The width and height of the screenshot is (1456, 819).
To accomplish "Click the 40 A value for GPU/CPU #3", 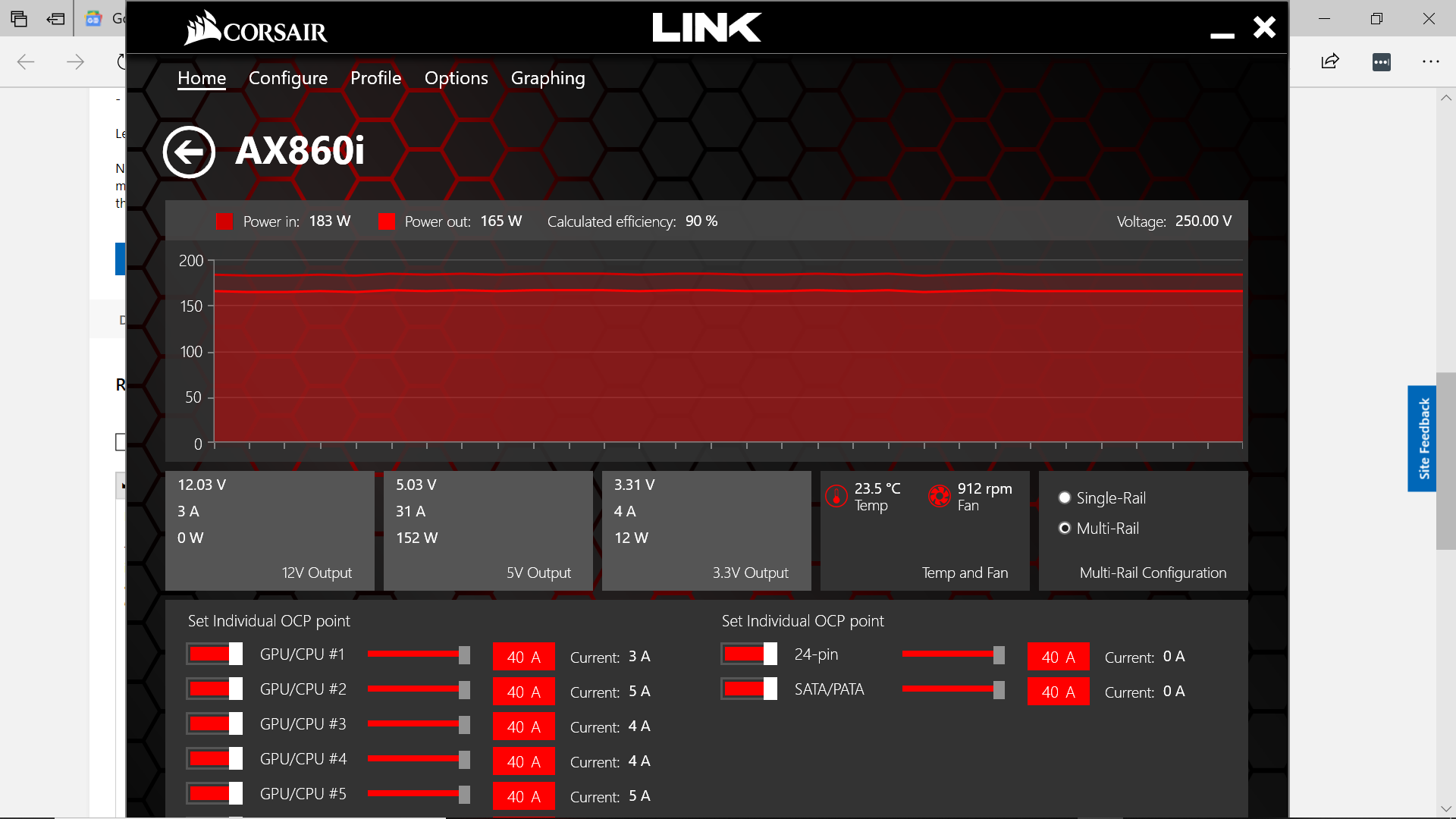I will (524, 726).
